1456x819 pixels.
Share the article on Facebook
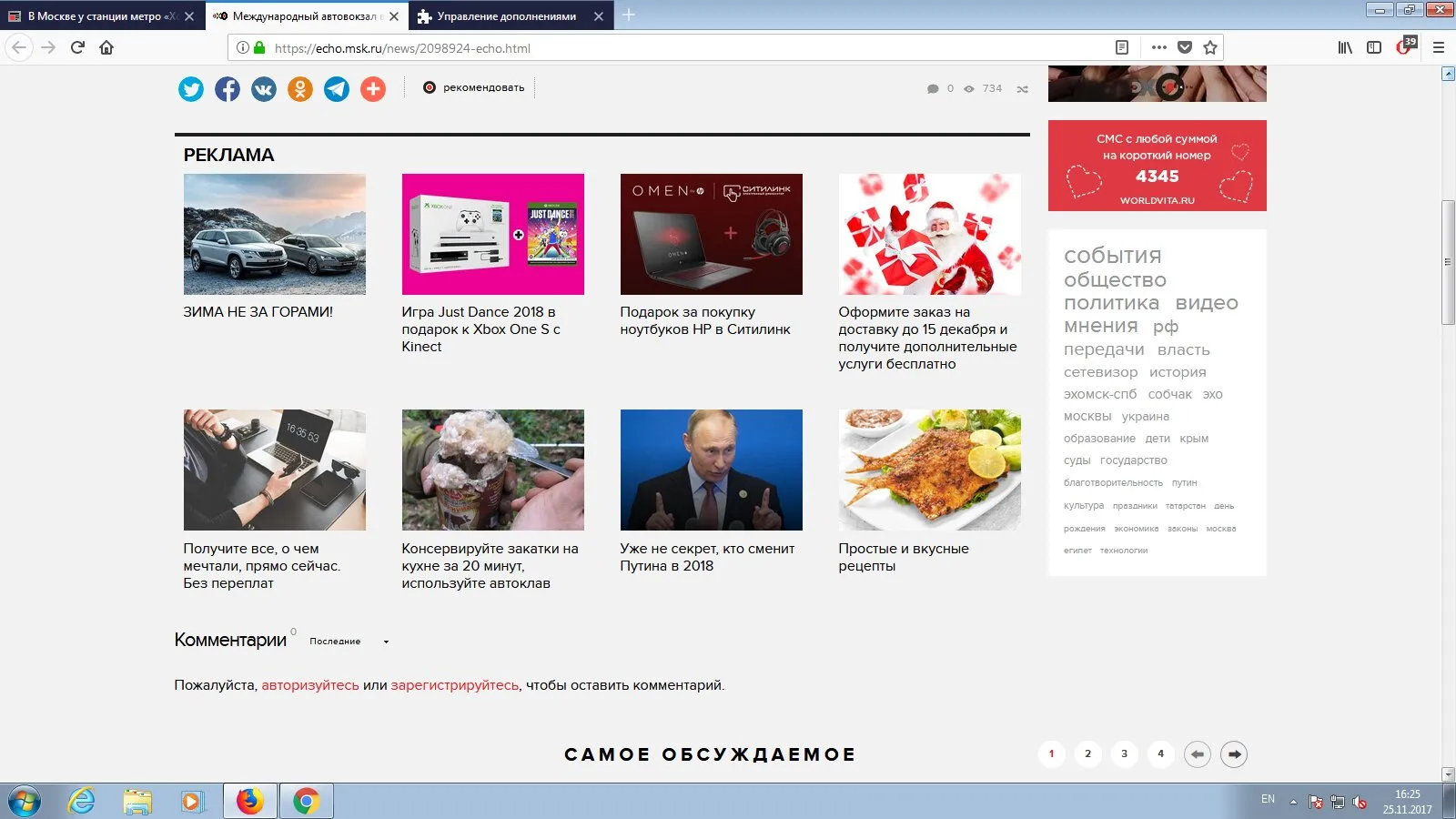click(x=227, y=89)
